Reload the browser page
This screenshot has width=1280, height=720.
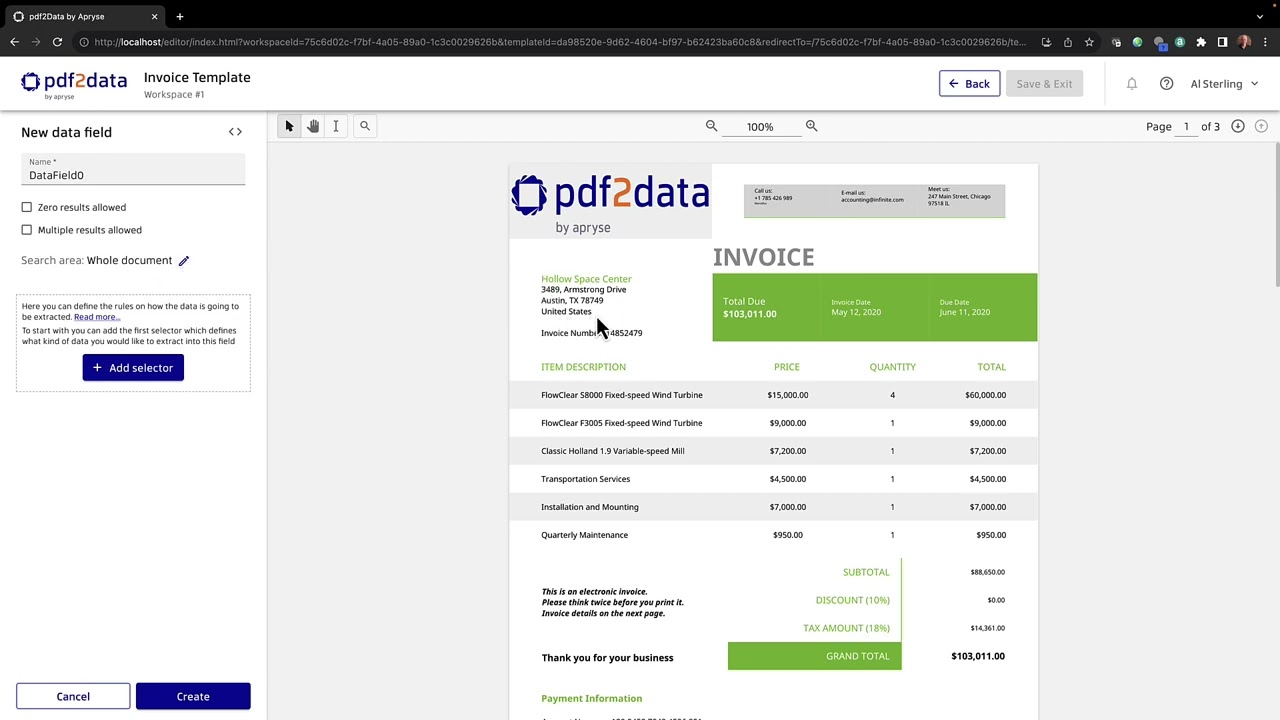57,42
